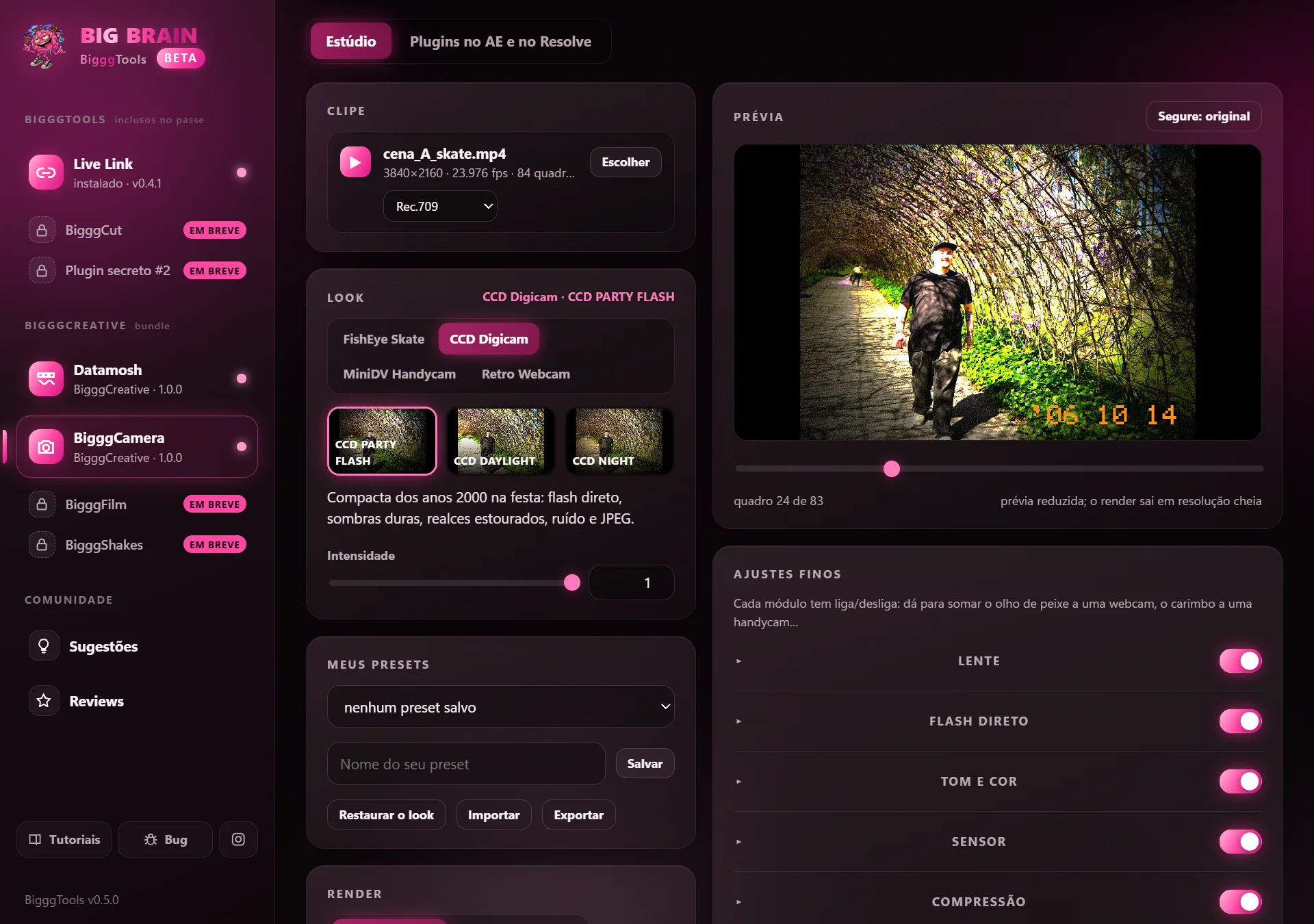Click the Big Brain mascot logo
Screen dimensions: 1314x924
pos(44,46)
